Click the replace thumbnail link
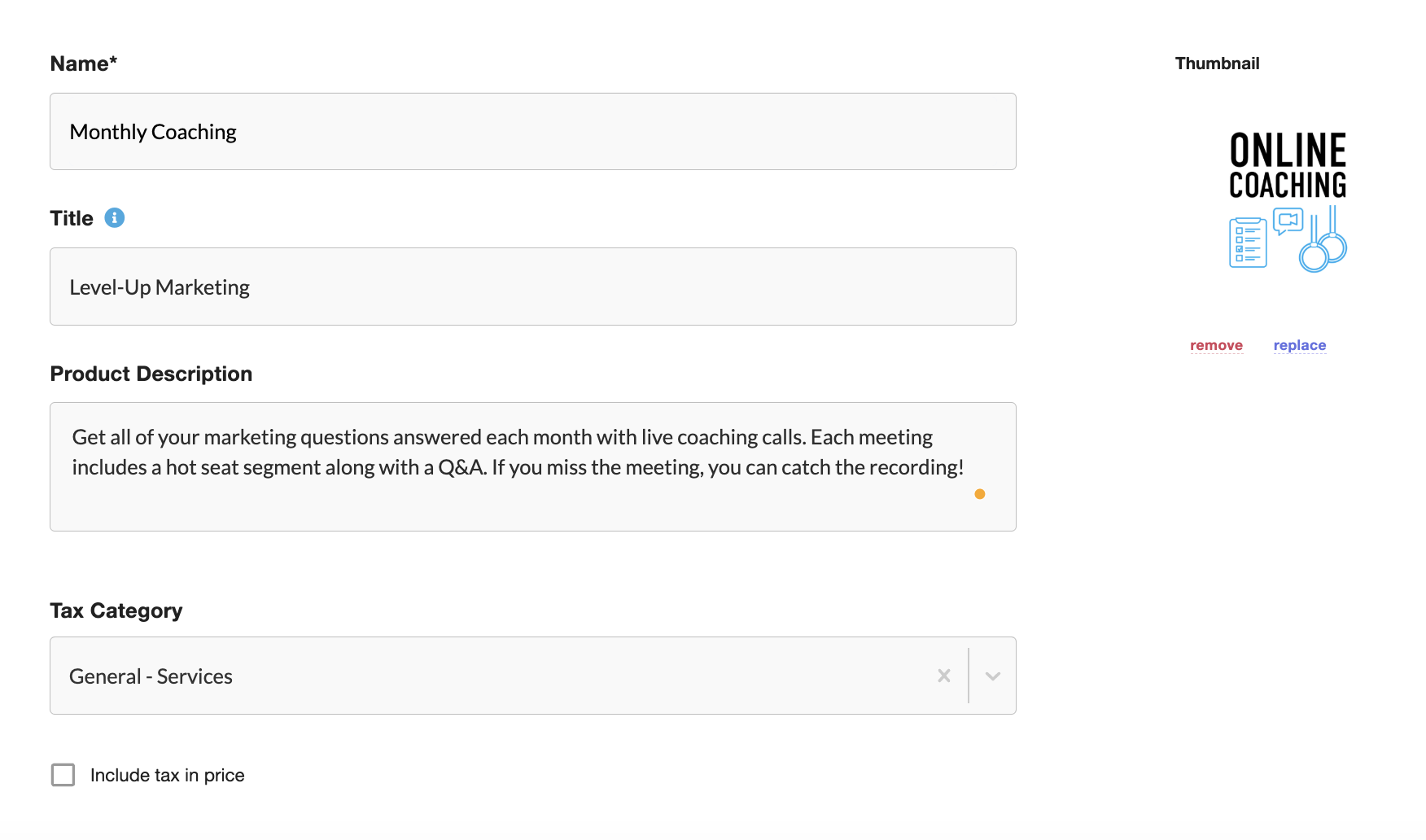 pyautogui.click(x=1300, y=345)
